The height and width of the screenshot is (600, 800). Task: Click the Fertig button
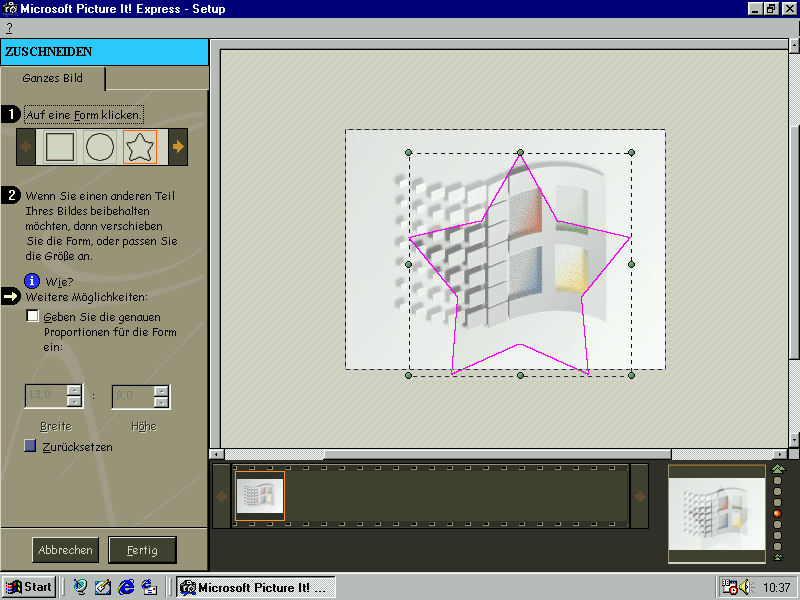142,550
